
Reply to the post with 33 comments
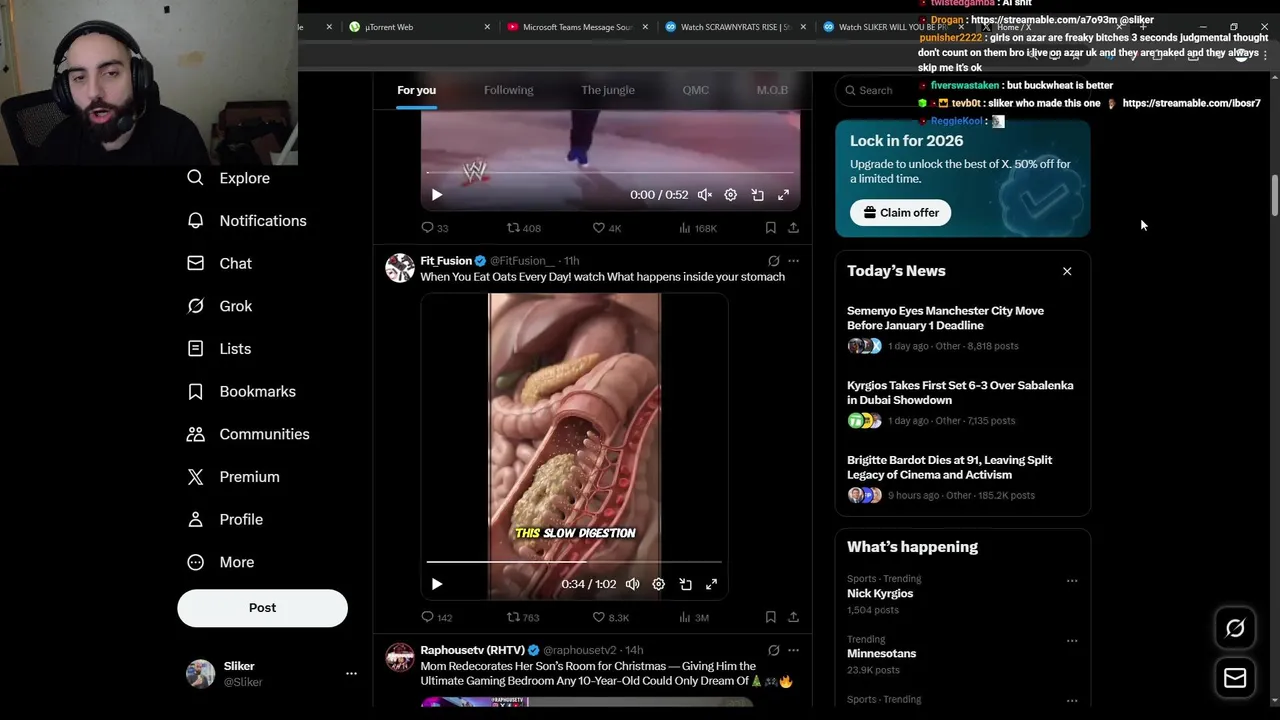pyautogui.click(x=434, y=228)
